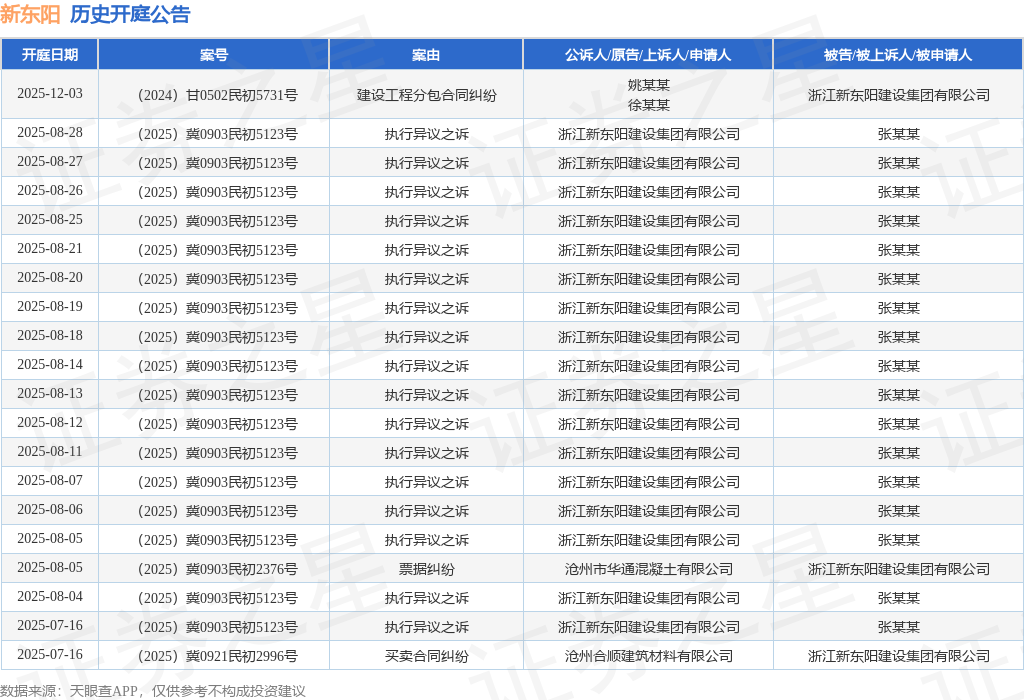Click 张某某 in the 2025-08-14 row
The width and height of the screenshot is (1024, 700).
point(899,366)
